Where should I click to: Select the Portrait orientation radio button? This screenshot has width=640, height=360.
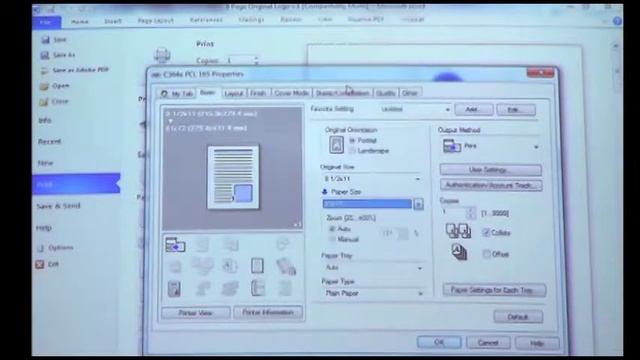point(352,140)
